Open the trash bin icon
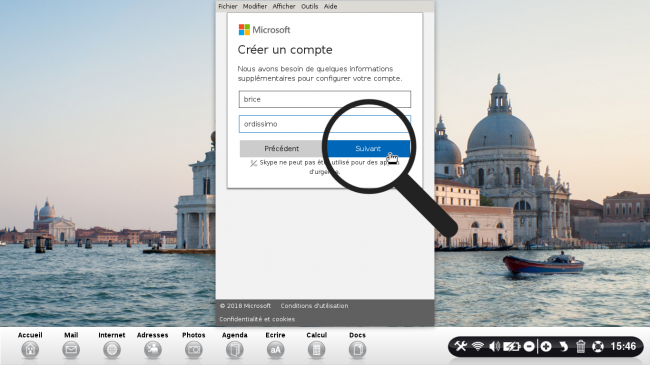The height and width of the screenshot is (365, 650). [580, 346]
